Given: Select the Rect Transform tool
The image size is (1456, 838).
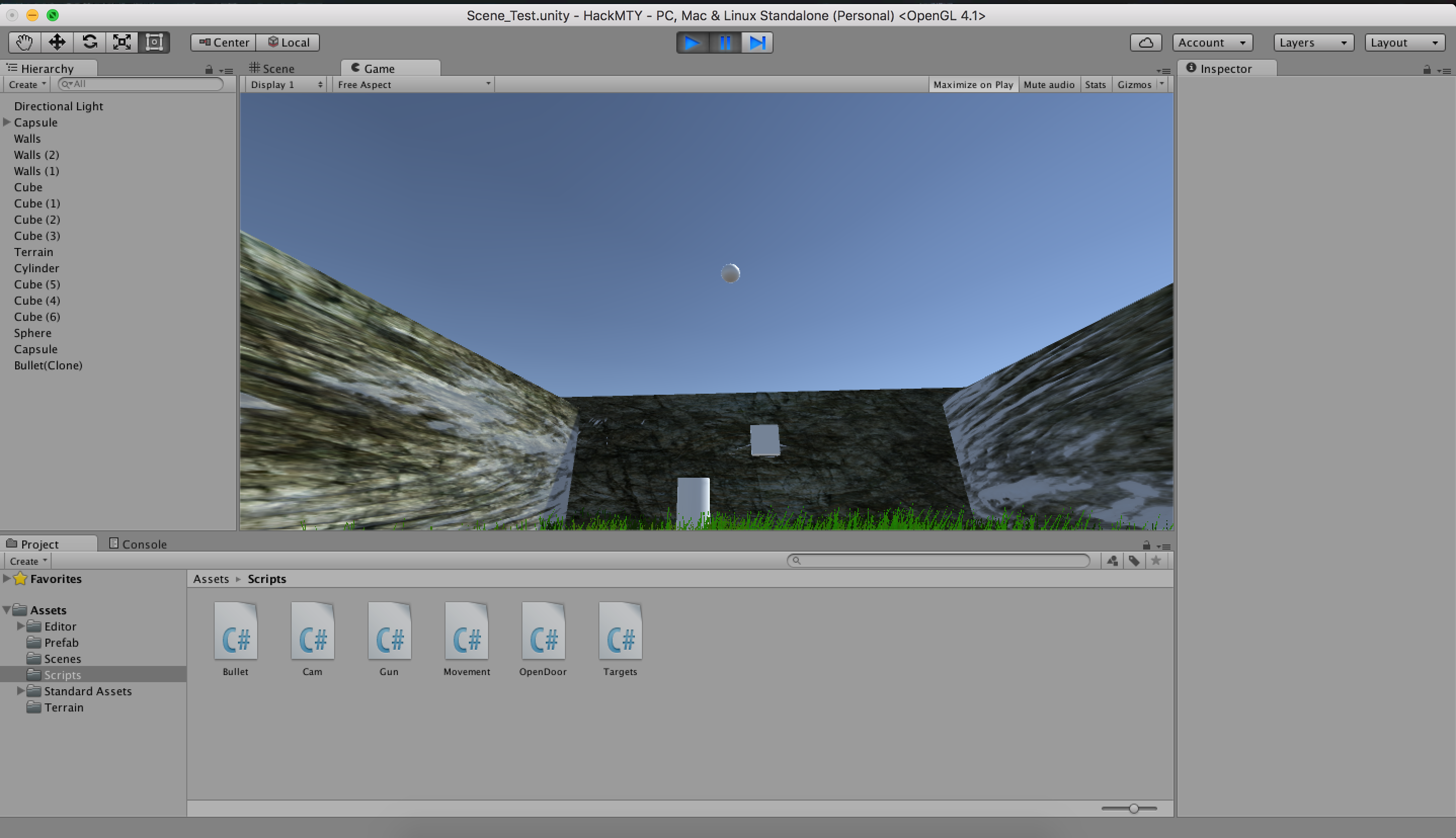Looking at the screenshot, I should point(154,42).
